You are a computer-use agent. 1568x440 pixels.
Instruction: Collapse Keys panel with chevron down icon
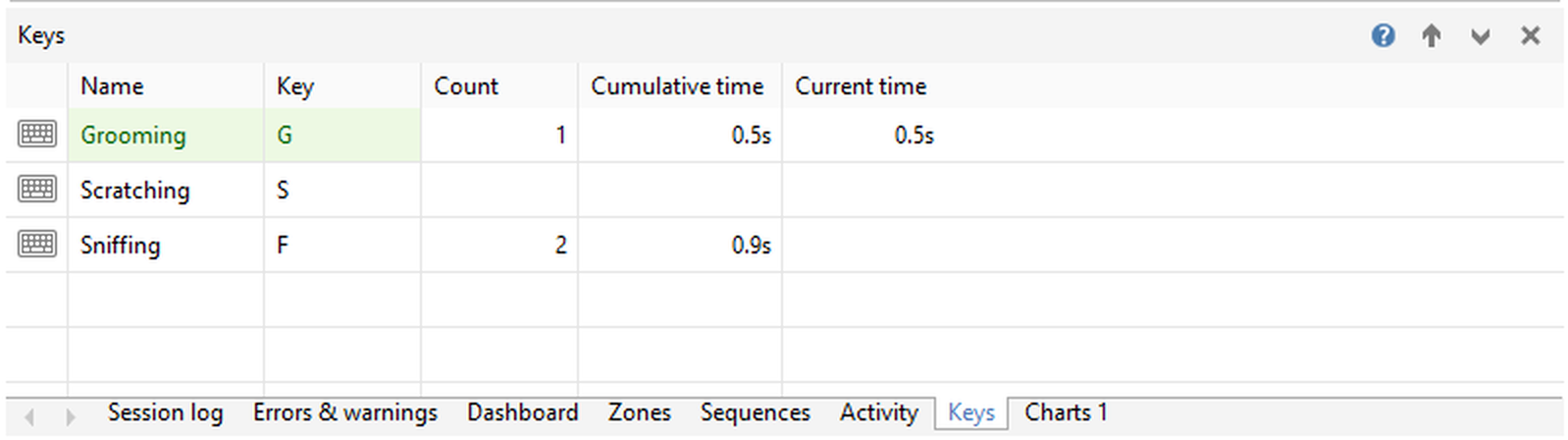click(x=1481, y=37)
